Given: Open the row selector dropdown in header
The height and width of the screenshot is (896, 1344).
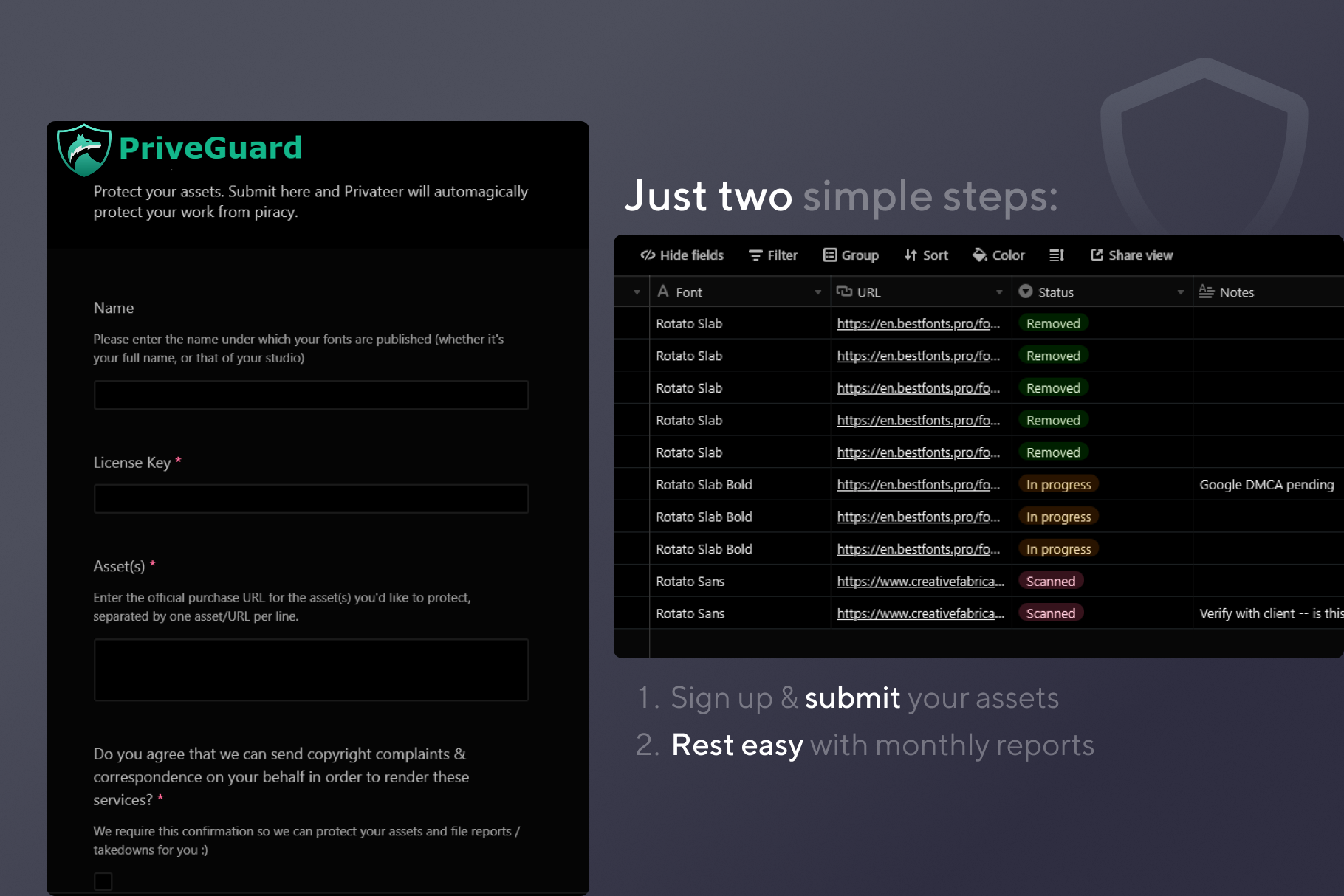Looking at the screenshot, I should point(637,293).
